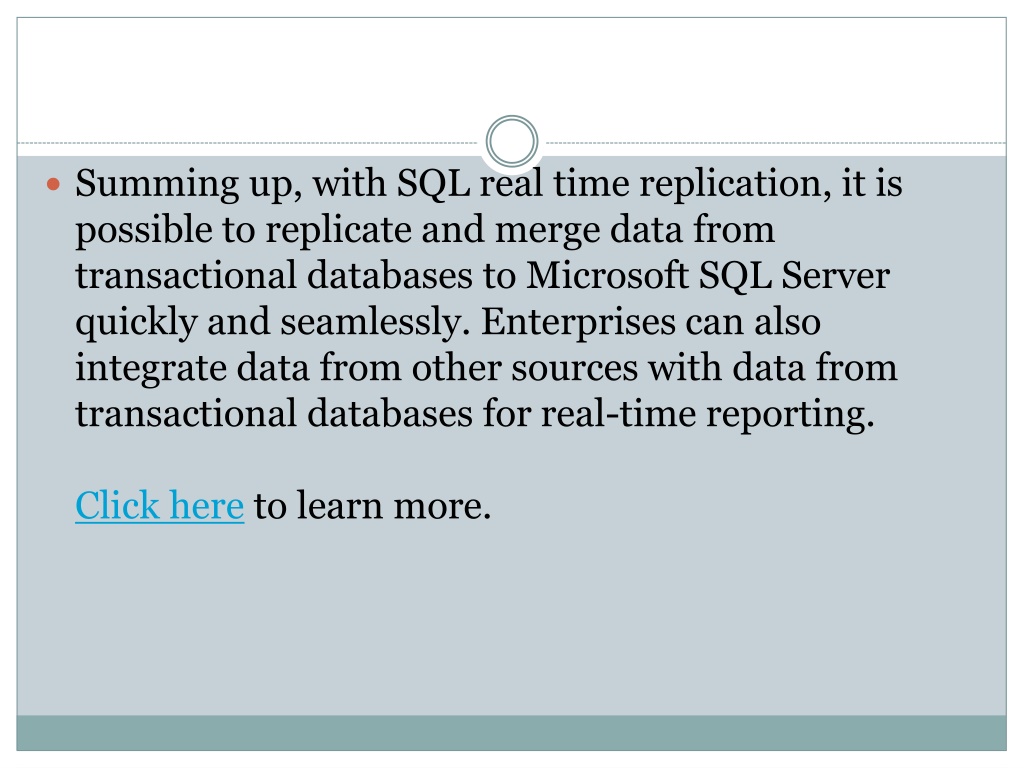Click the empty white title area
Viewport: 1024px width, 768px height.
pyautogui.click(x=511, y=72)
